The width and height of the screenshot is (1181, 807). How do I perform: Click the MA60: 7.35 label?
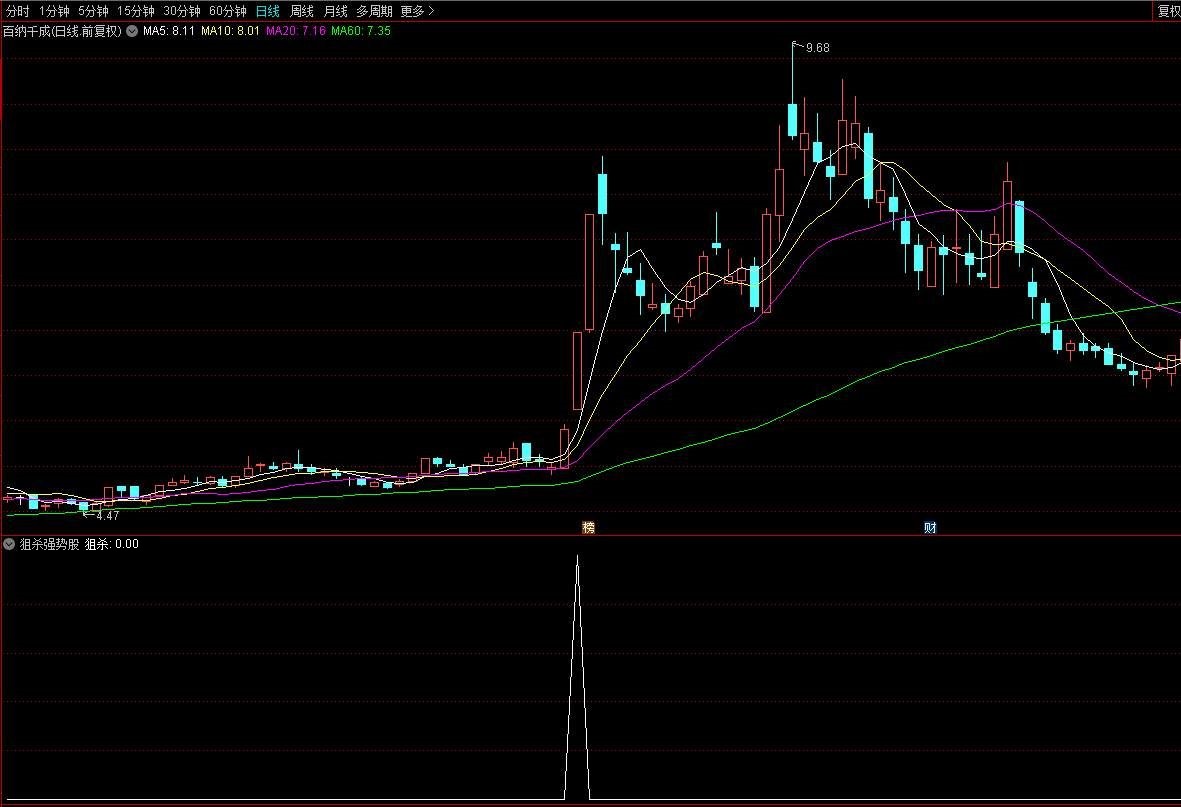coord(361,31)
